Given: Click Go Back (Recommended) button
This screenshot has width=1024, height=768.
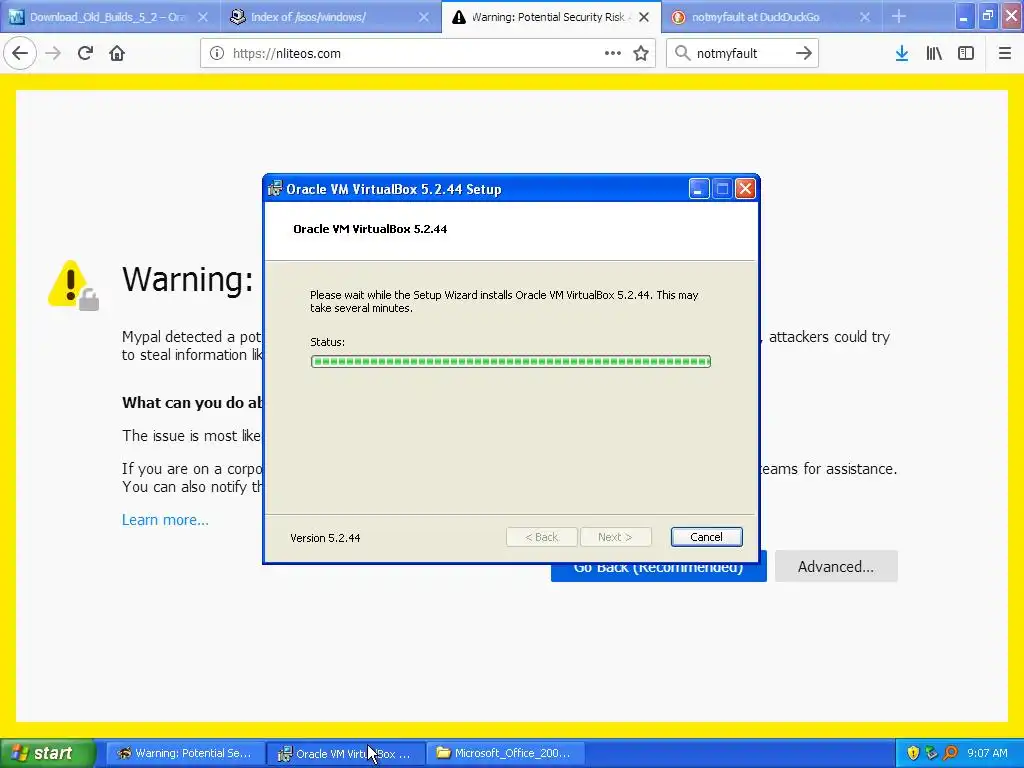Looking at the screenshot, I should coord(658,571).
